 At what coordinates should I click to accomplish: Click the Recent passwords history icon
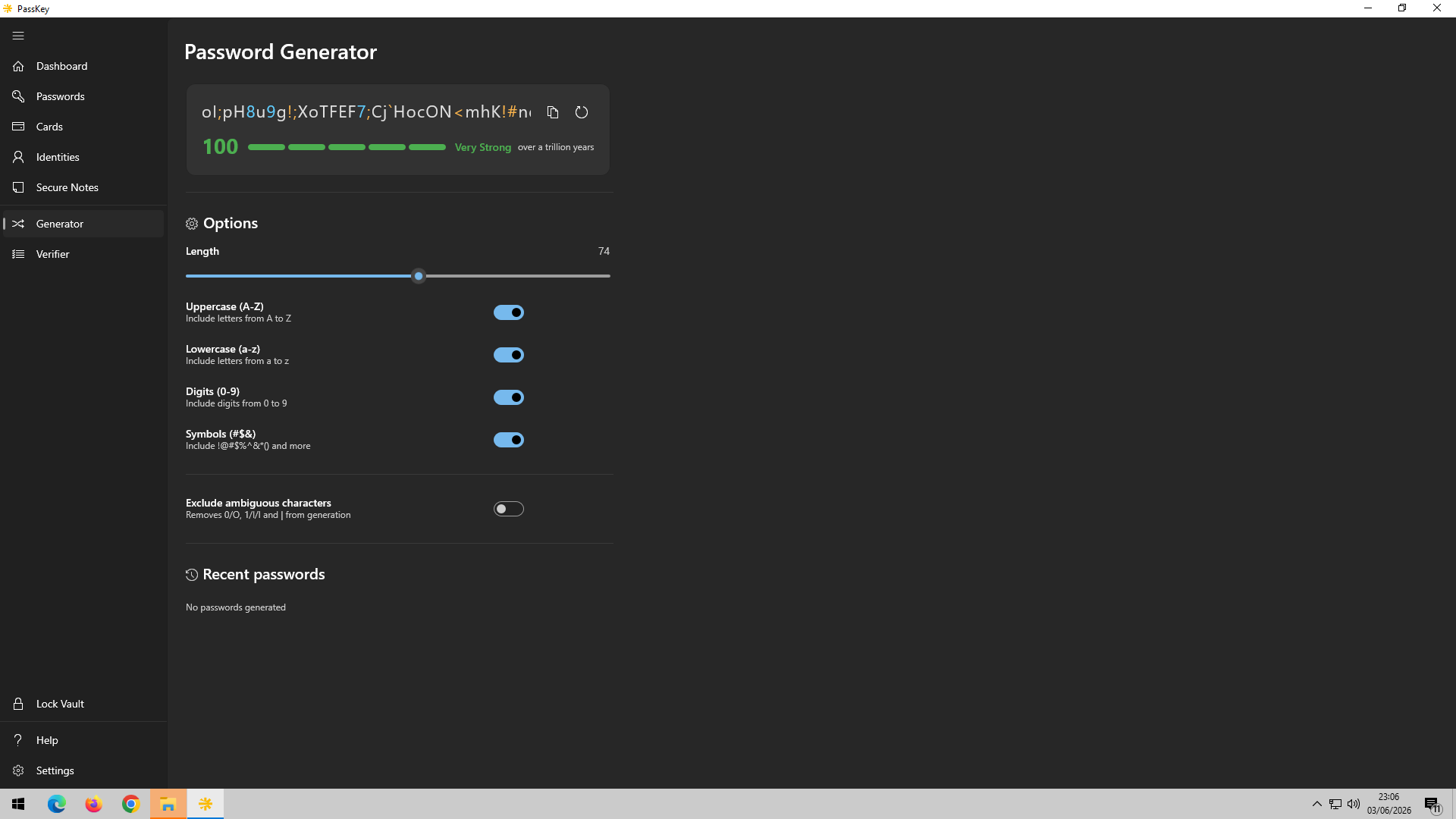[x=192, y=575]
